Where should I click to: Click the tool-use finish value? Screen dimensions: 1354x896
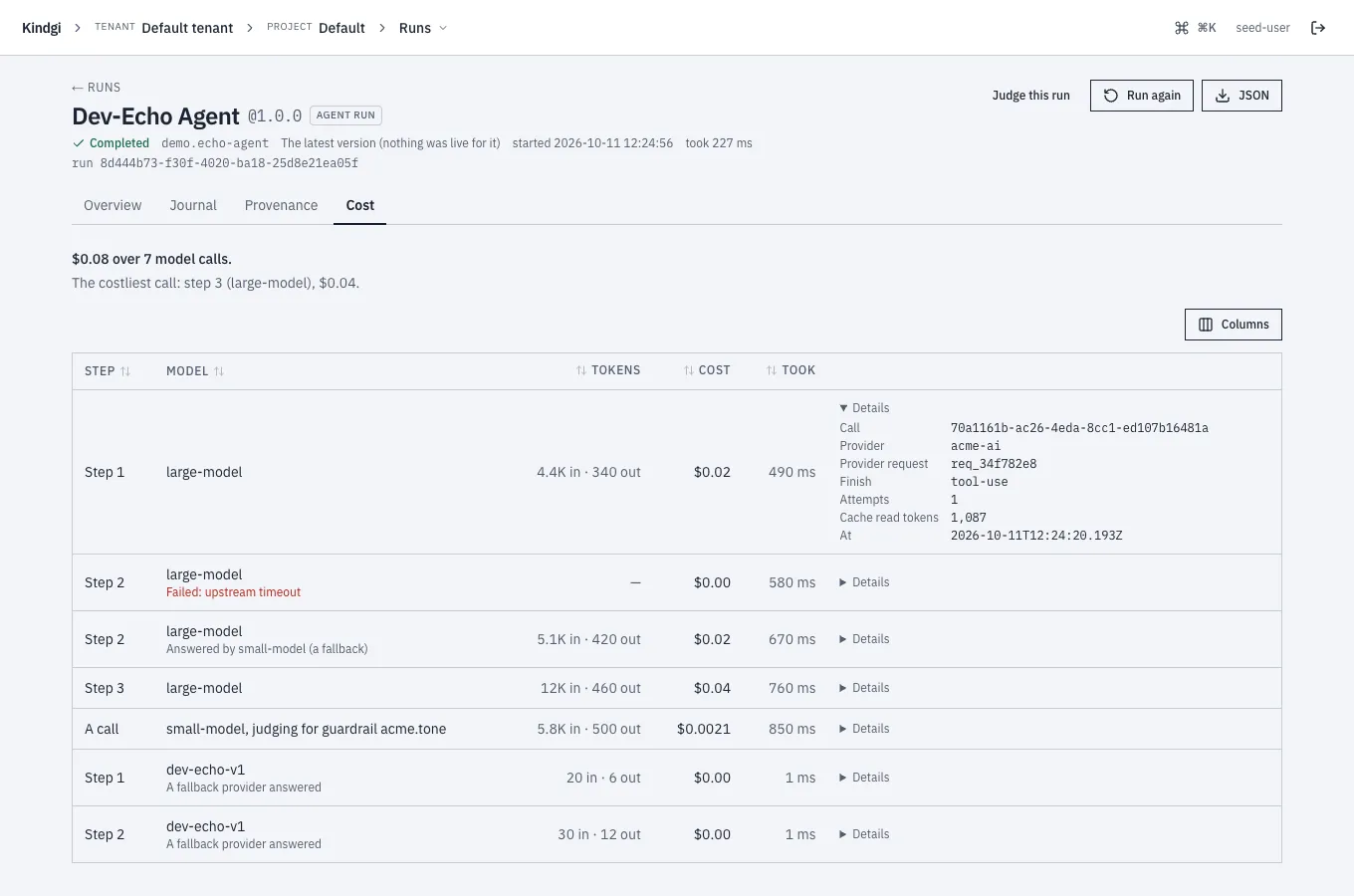click(980, 482)
